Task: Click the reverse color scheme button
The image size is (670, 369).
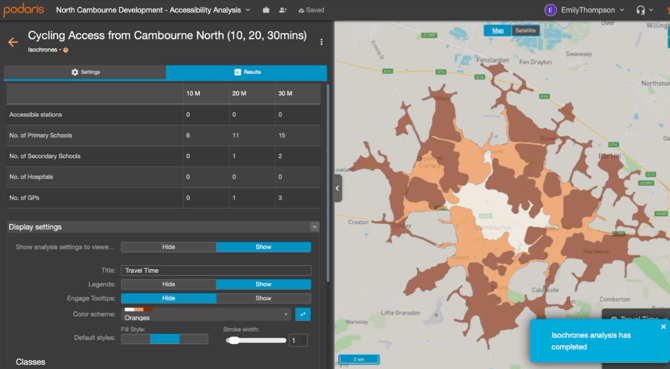Action: click(303, 314)
